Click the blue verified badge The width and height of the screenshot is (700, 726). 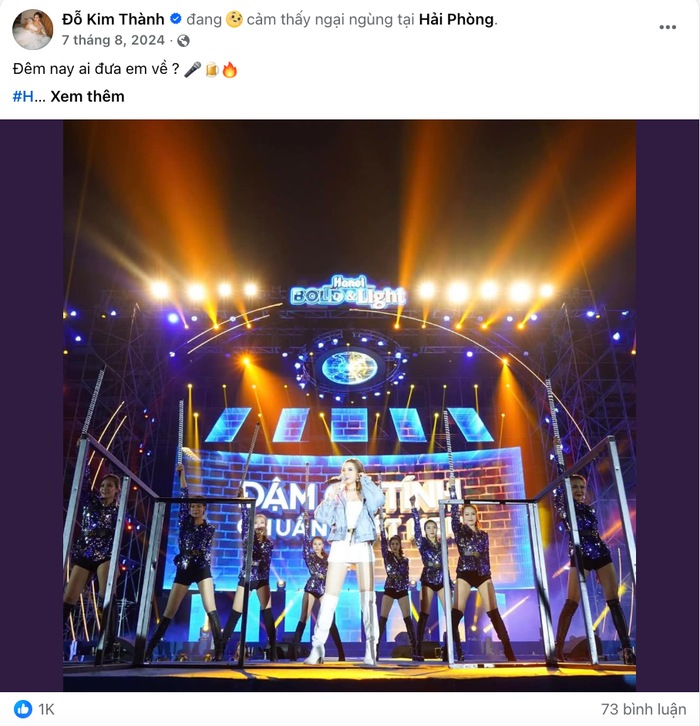click(x=175, y=19)
